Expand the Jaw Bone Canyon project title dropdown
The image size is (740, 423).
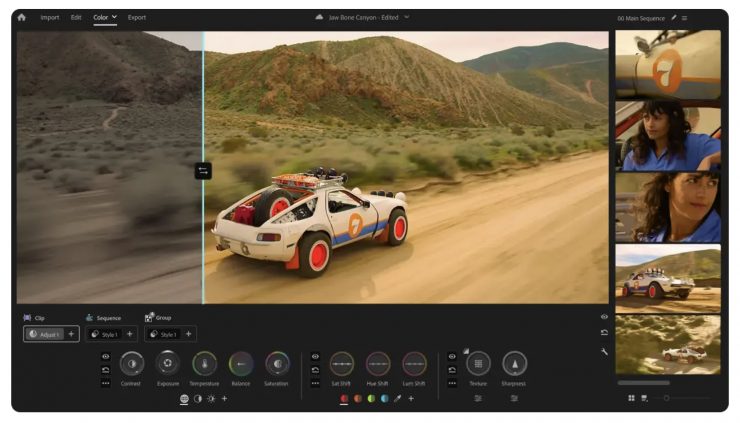(407, 17)
